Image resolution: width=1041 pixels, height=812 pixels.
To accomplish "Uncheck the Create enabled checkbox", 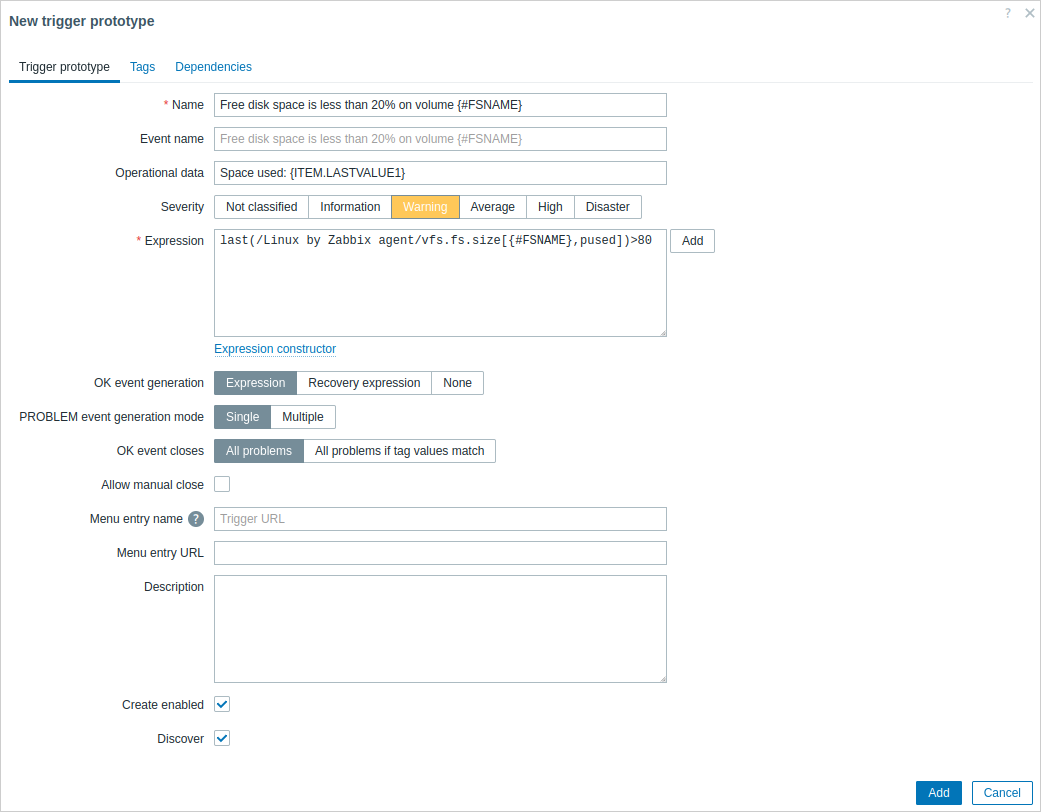I will pyautogui.click(x=222, y=705).
